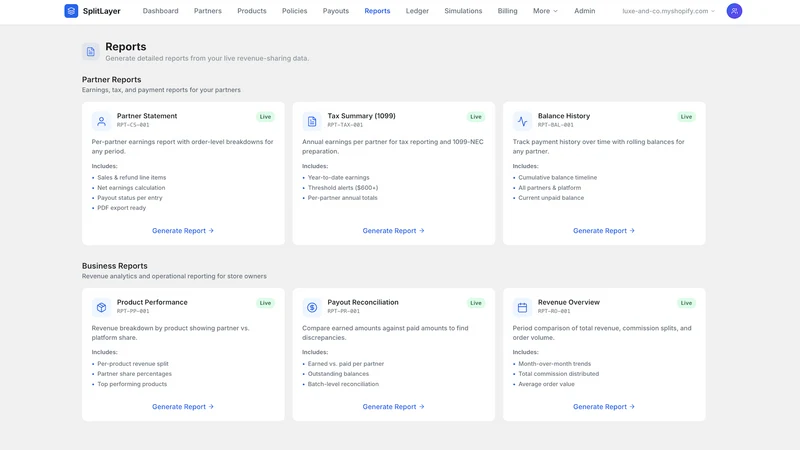Open the Payouts page
The width and height of the screenshot is (800, 450).
click(336, 11)
